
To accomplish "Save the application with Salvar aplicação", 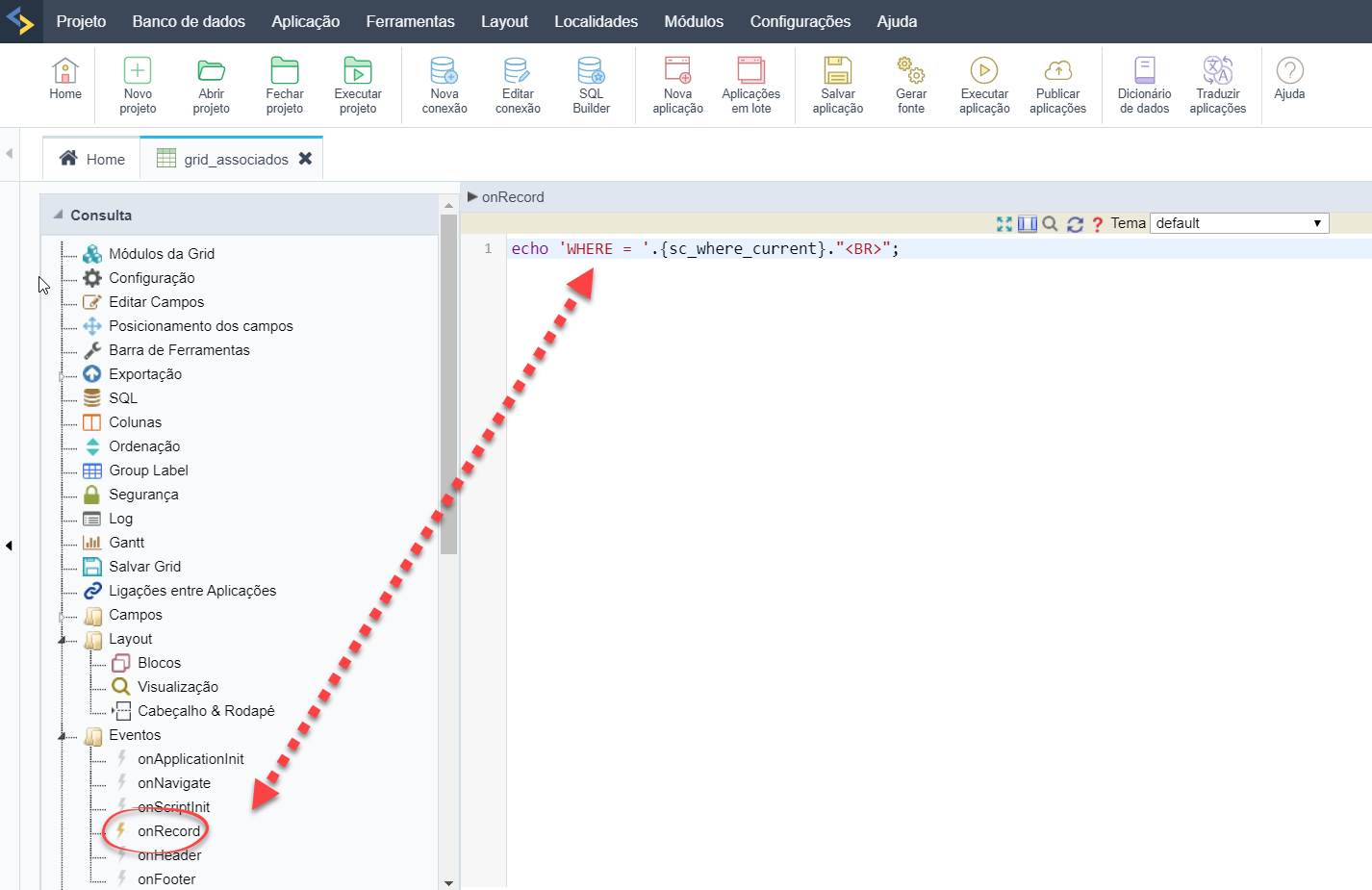I will point(838,86).
